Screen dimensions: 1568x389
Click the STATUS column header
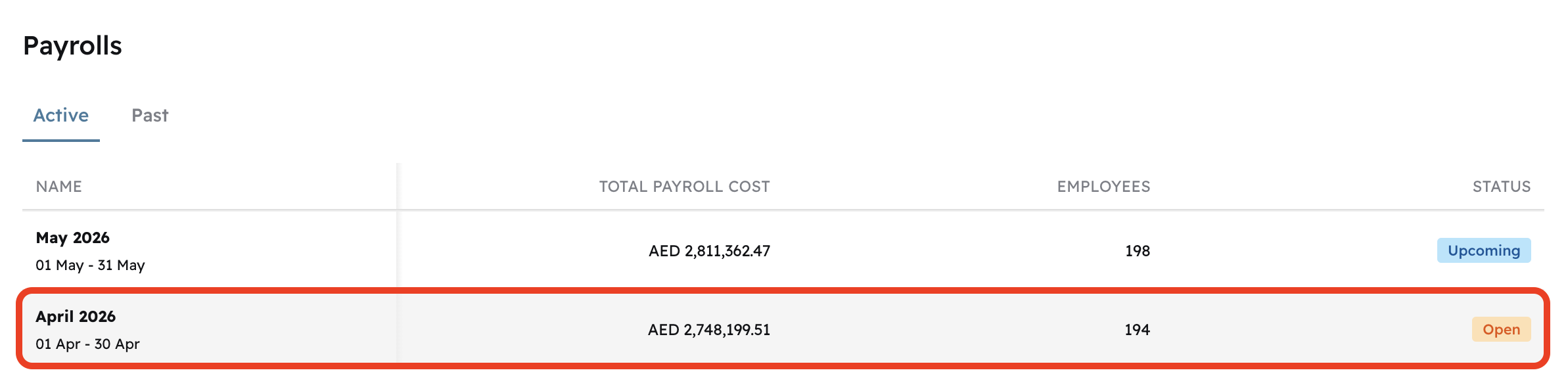coord(1501,187)
